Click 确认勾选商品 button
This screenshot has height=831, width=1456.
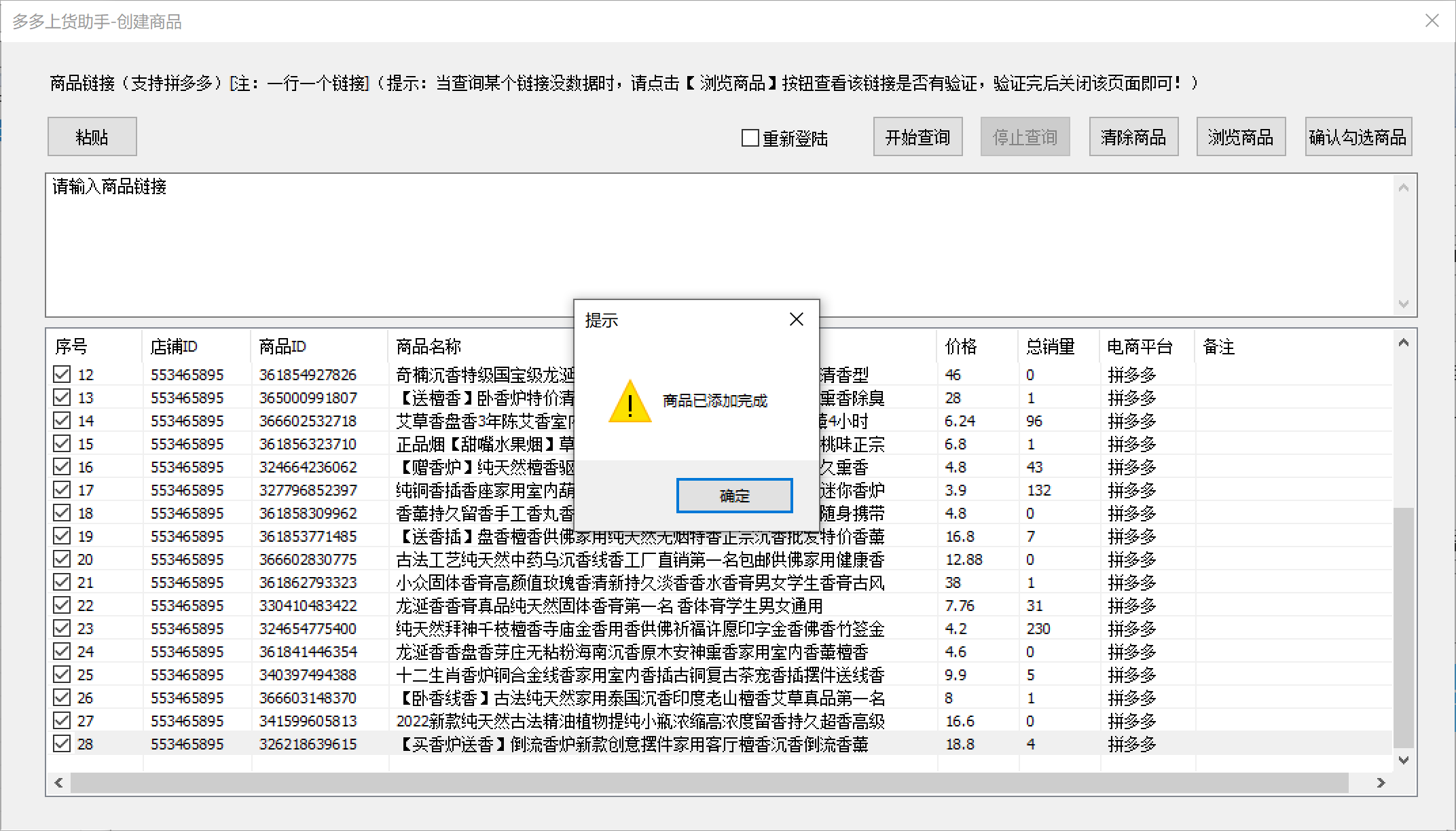point(1358,137)
